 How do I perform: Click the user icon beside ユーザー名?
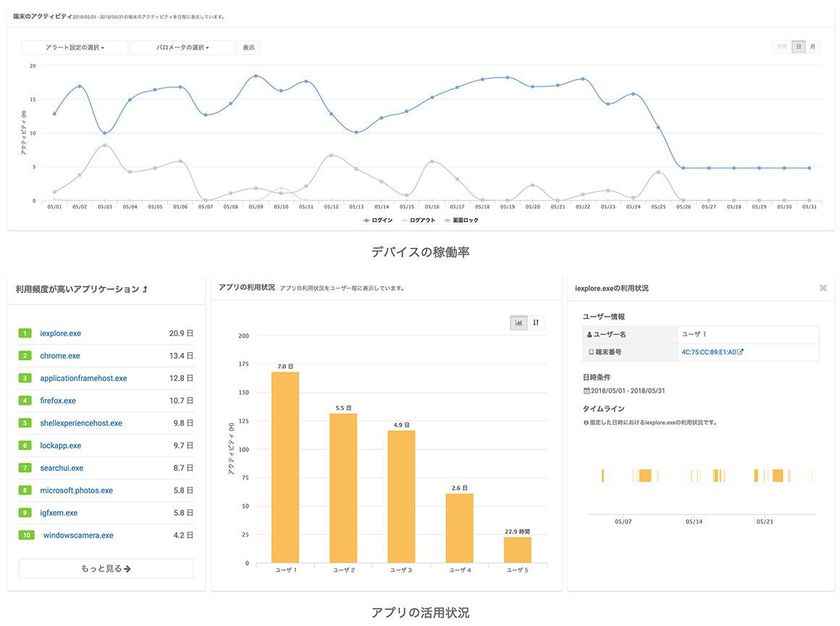(x=589, y=334)
